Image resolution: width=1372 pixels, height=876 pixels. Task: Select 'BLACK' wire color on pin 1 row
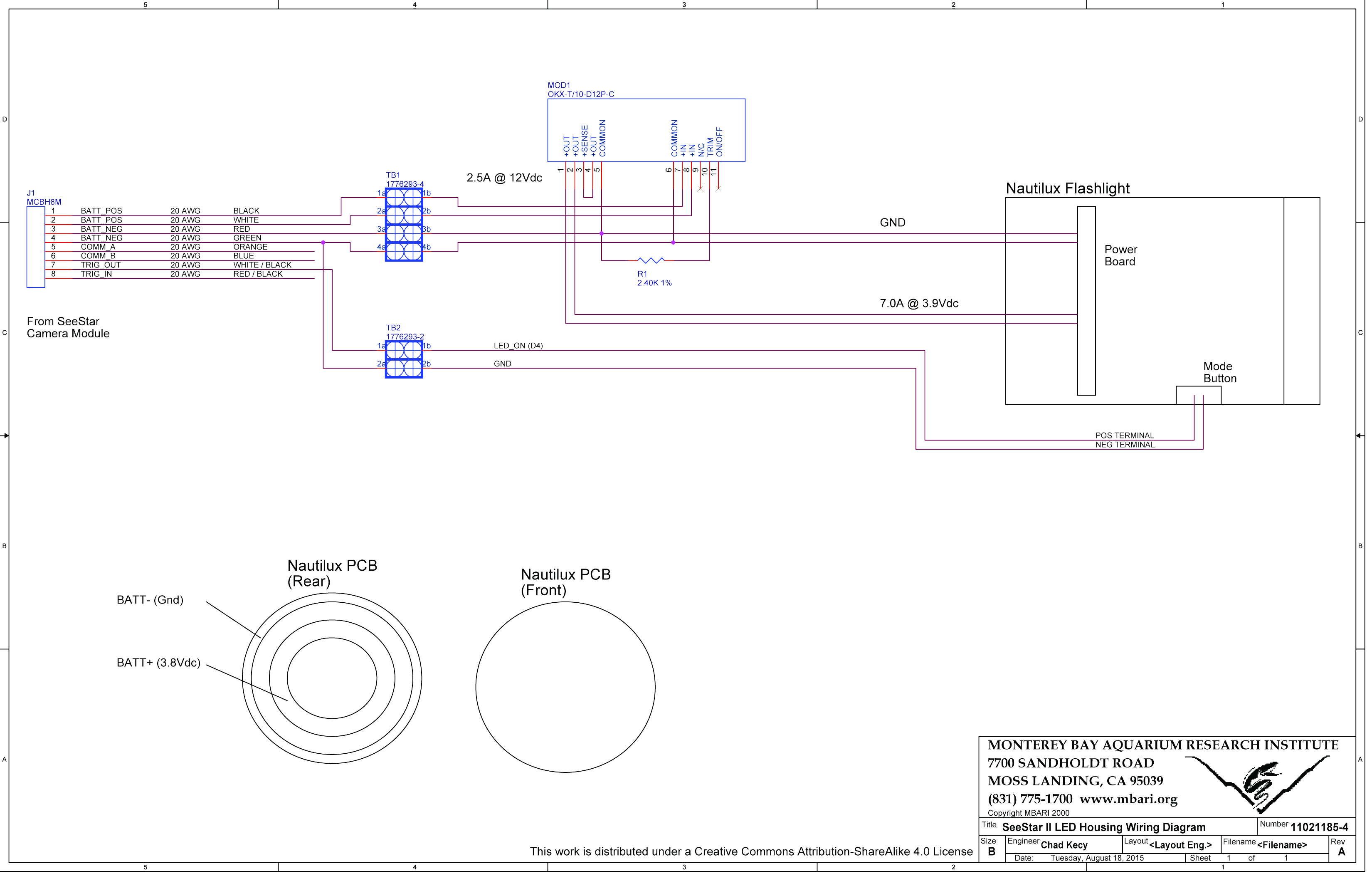(x=246, y=211)
